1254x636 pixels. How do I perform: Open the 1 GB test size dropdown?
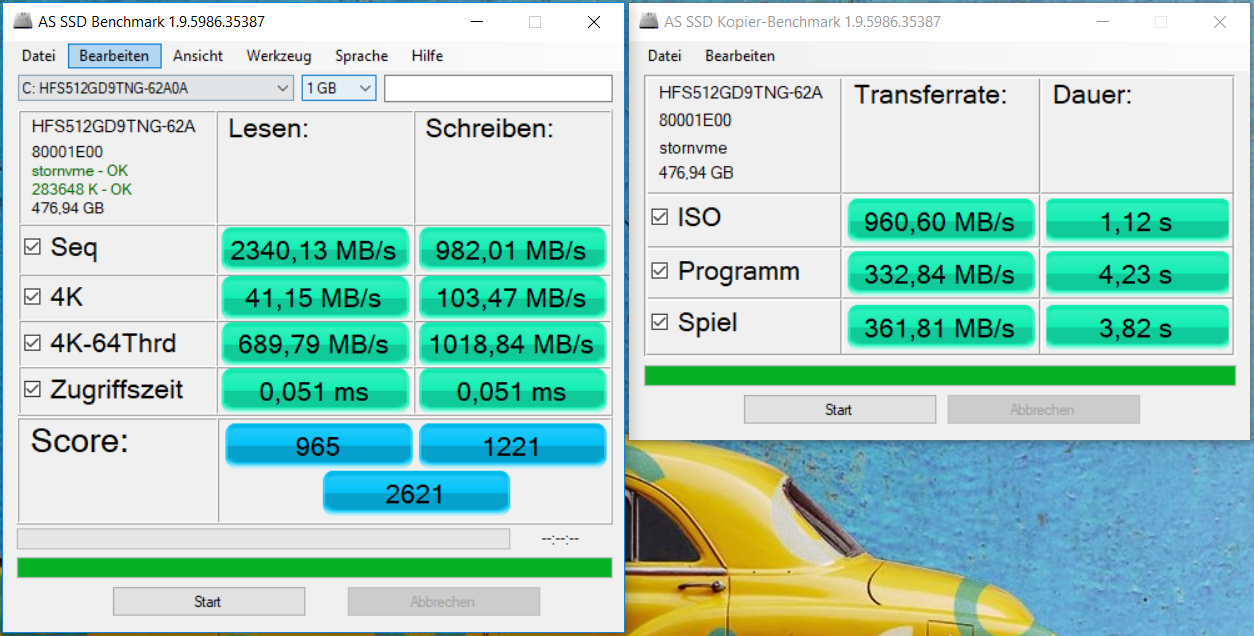(339, 88)
